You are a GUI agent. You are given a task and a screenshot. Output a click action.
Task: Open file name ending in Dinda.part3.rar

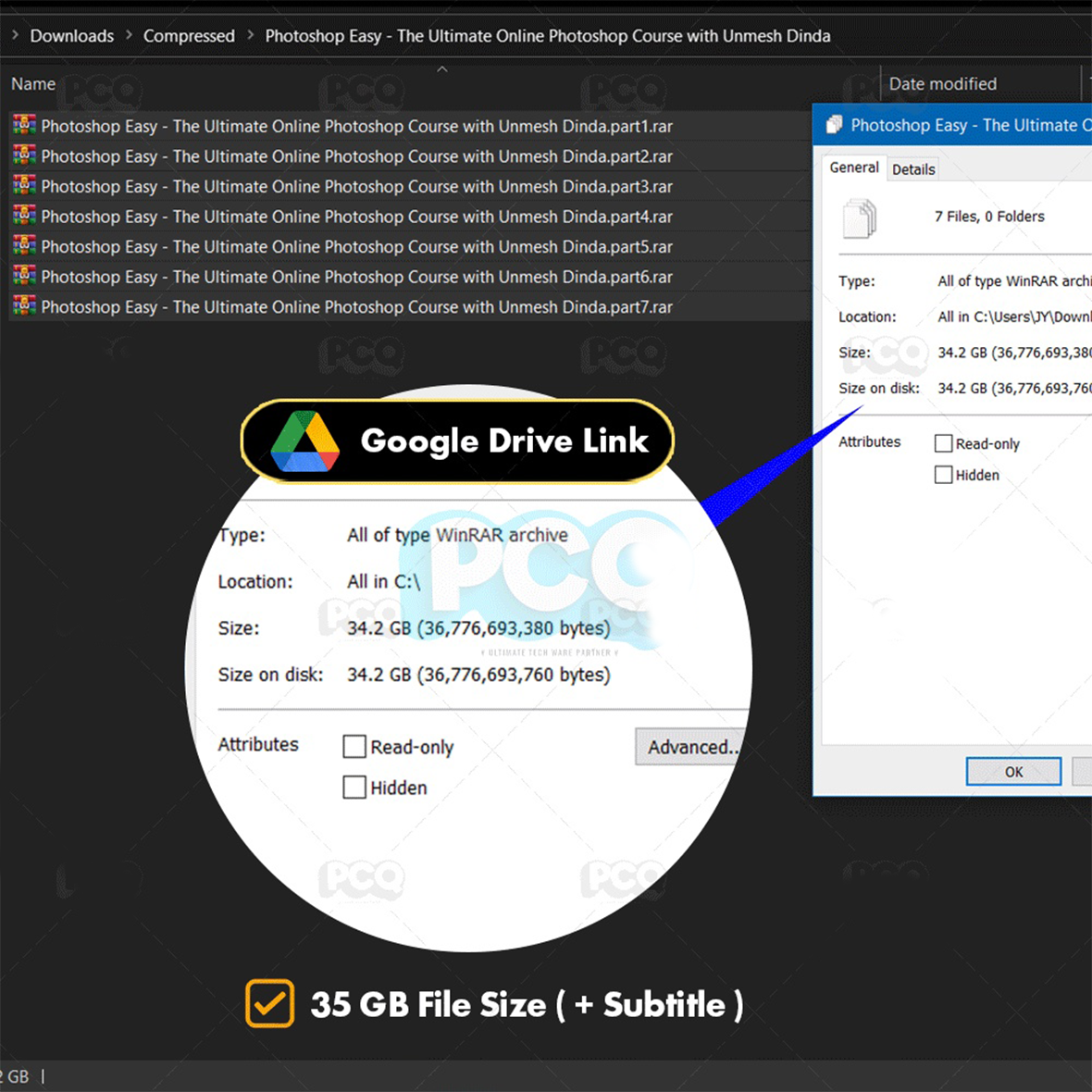pyautogui.click(x=356, y=187)
